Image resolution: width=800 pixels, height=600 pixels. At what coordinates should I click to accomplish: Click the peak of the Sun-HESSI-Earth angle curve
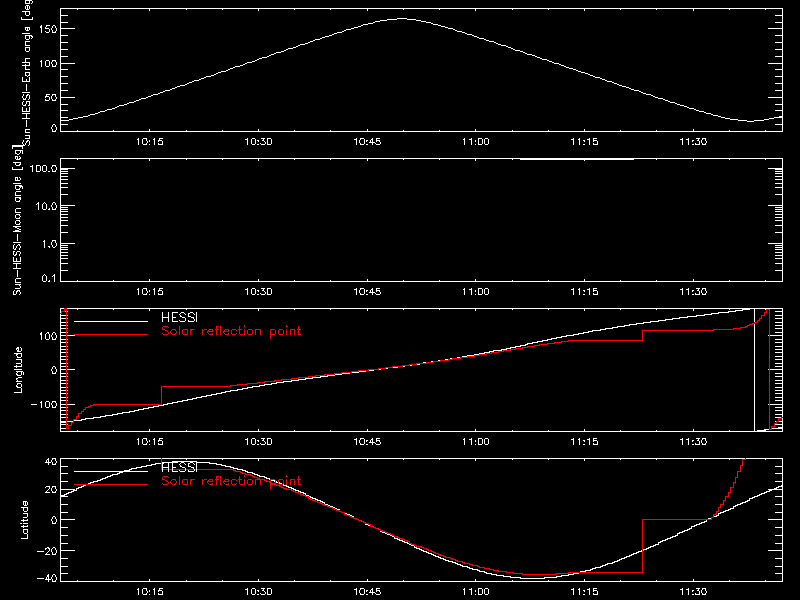coord(402,19)
